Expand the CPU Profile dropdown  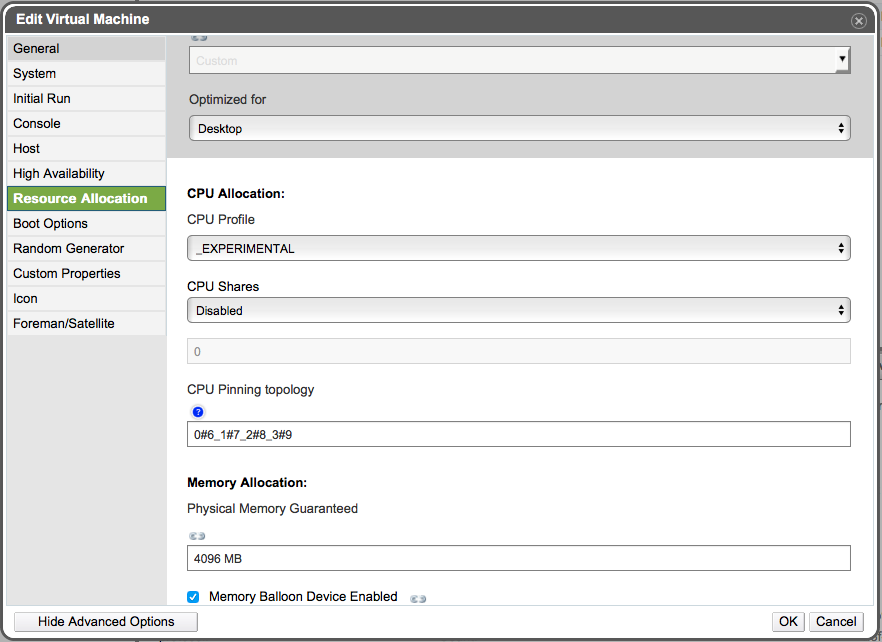519,248
